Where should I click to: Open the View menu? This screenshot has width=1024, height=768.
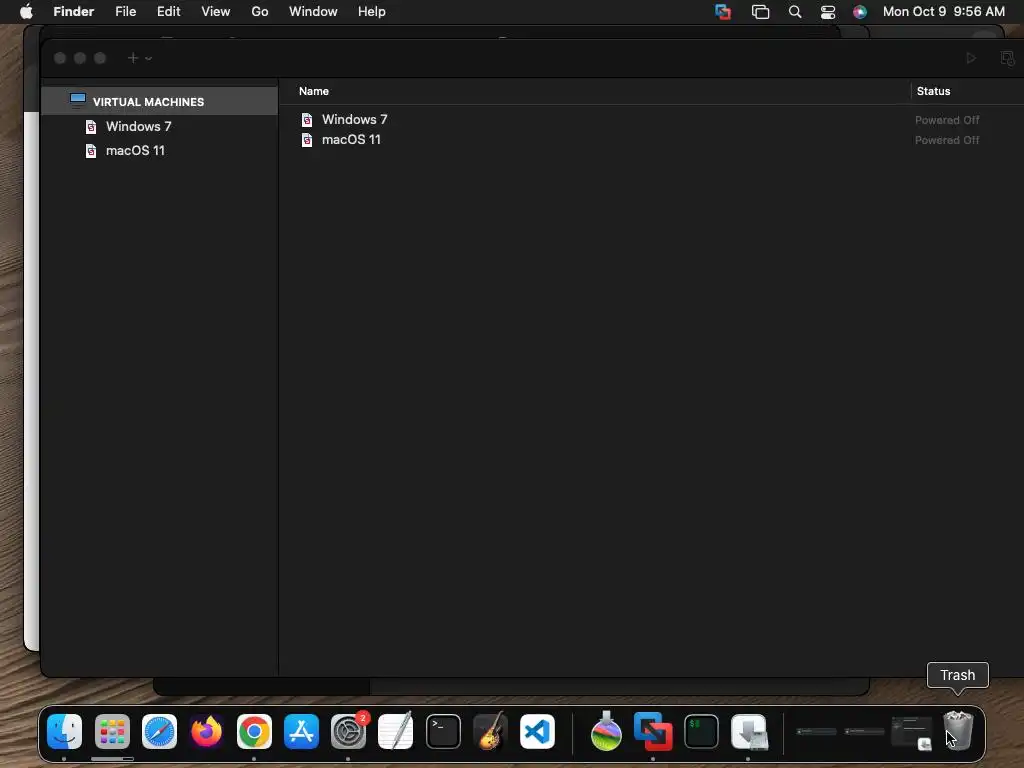point(216,12)
